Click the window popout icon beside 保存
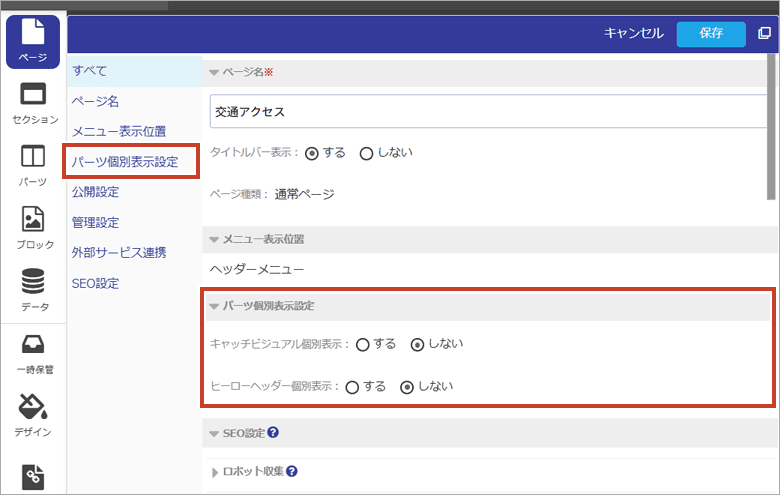780x495 pixels. coord(764,33)
